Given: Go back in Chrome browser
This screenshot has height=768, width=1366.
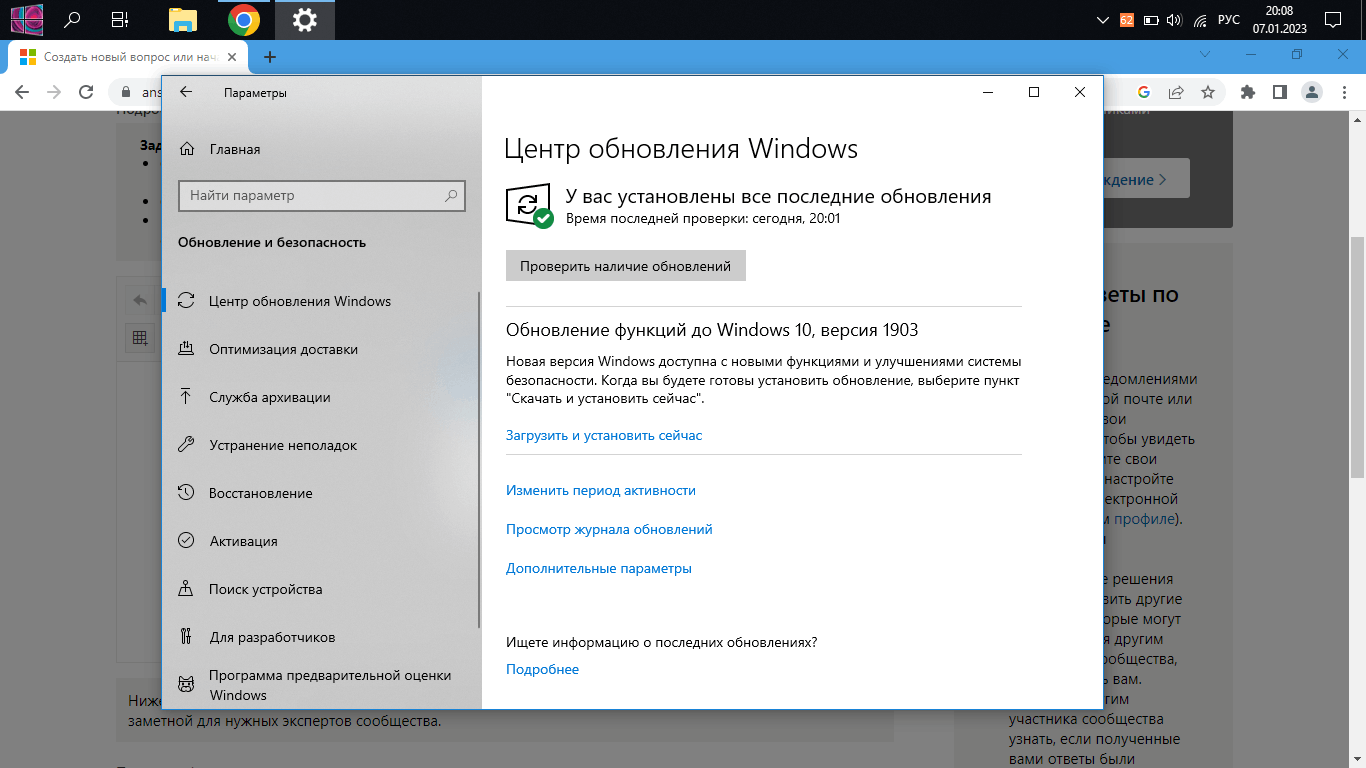Looking at the screenshot, I should [x=21, y=92].
